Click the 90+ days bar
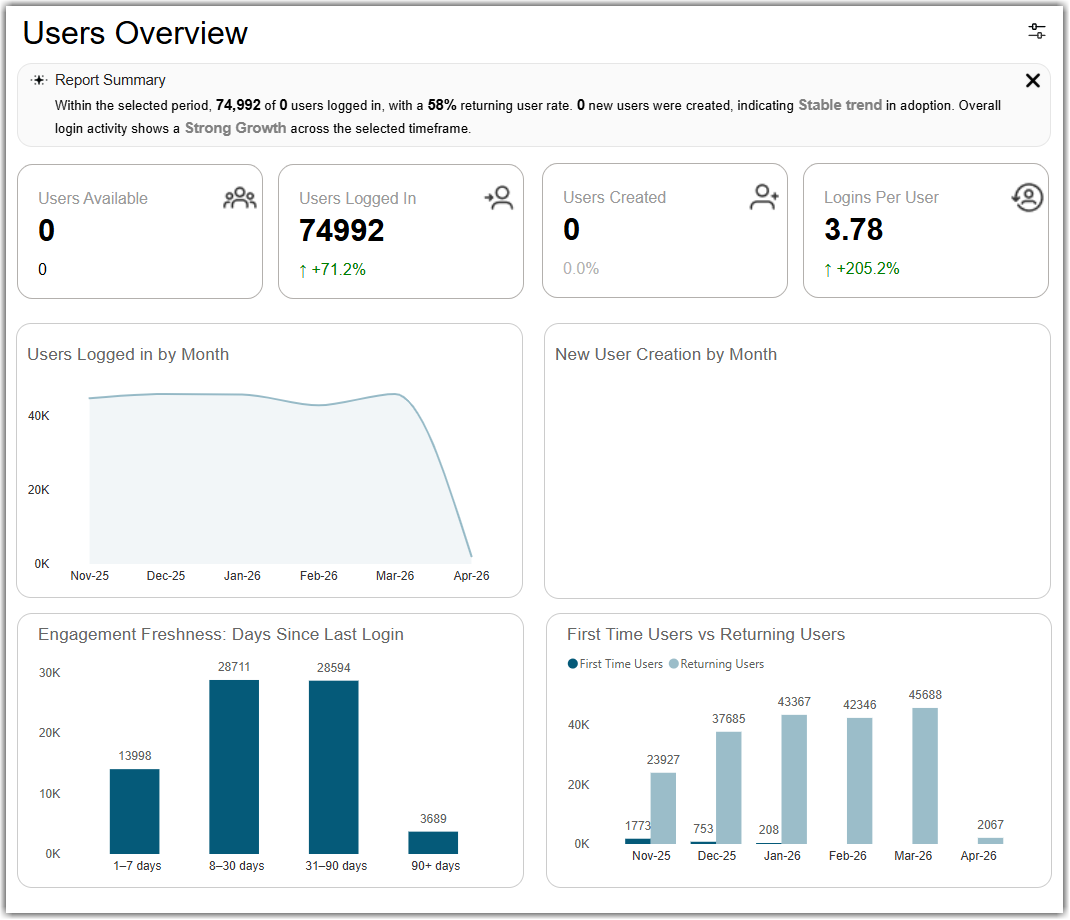This screenshot has height=920, width=1070. tap(433, 843)
